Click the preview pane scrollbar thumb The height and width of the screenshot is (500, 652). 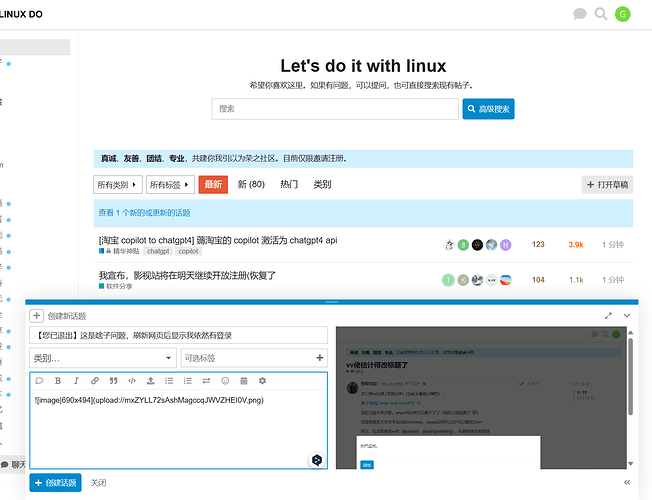(630, 376)
